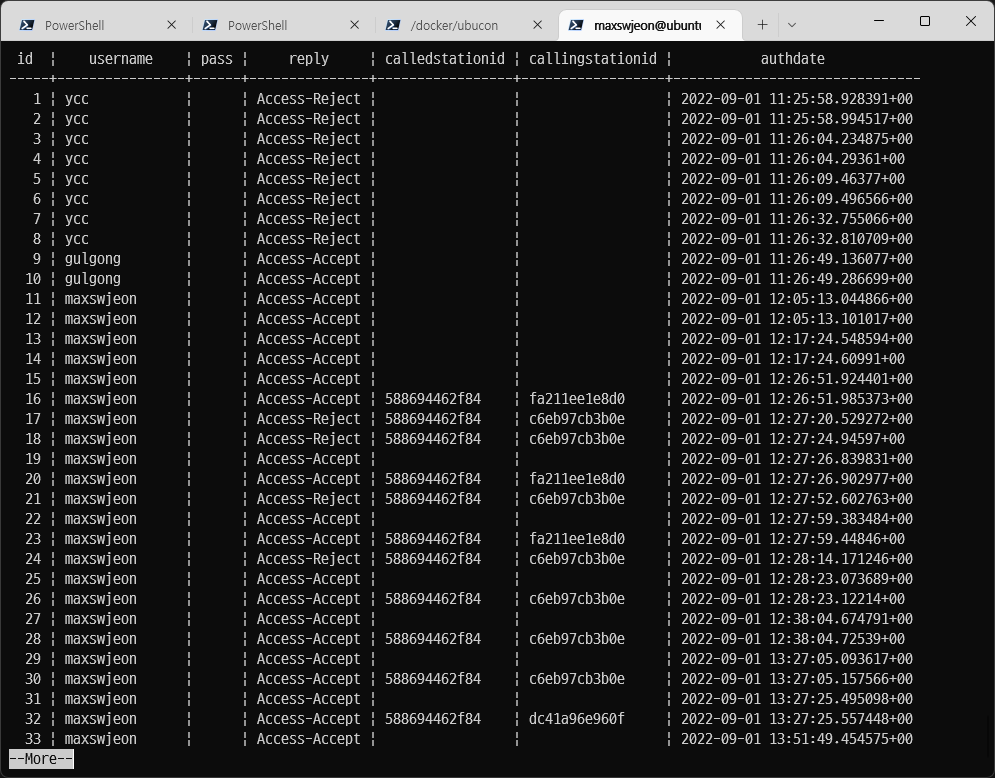This screenshot has height=778, width=995.
Task: Click the --More-- pager prompt
Action: (41, 759)
